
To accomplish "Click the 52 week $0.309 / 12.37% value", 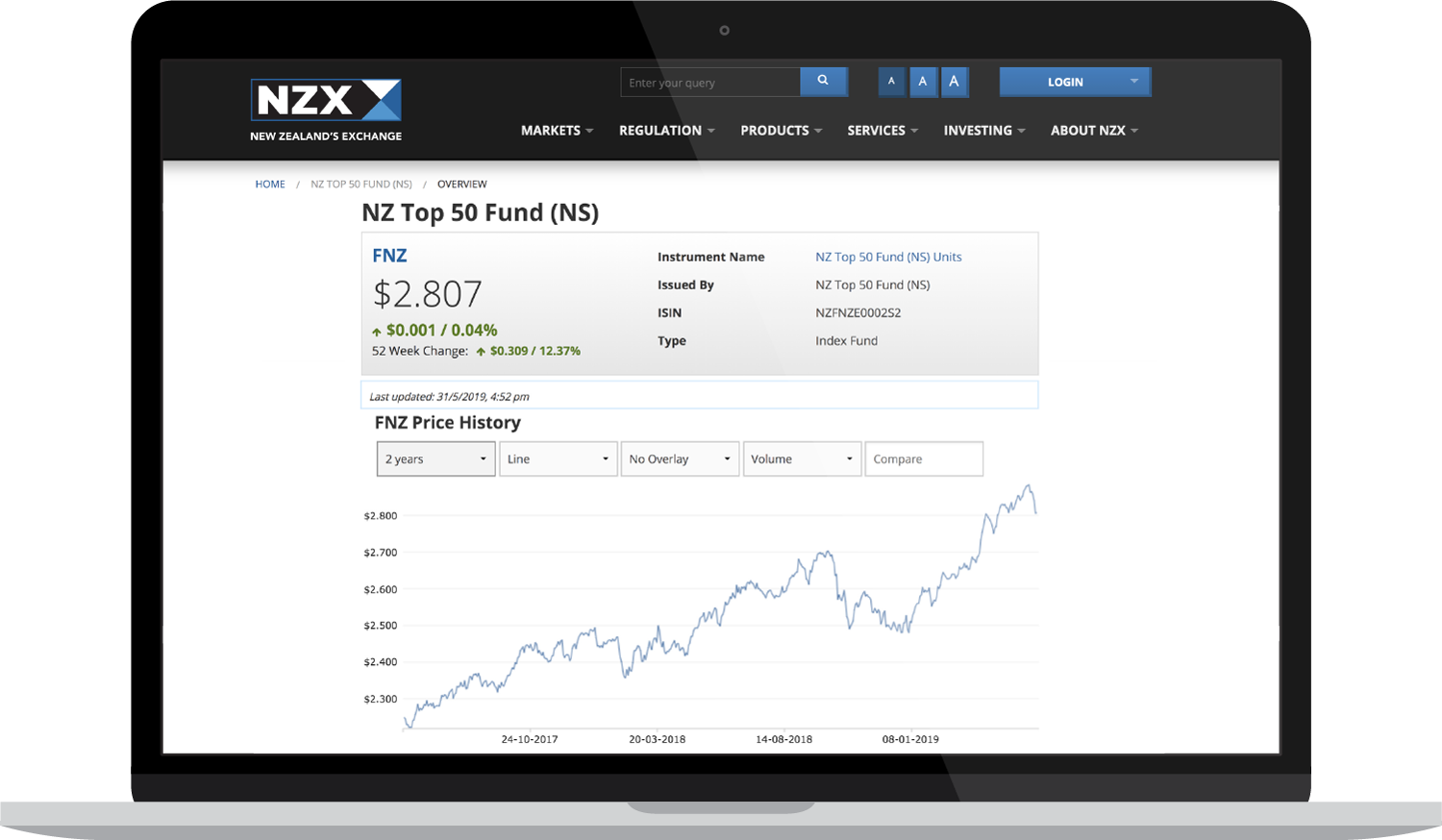I will [x=535, y=352].
